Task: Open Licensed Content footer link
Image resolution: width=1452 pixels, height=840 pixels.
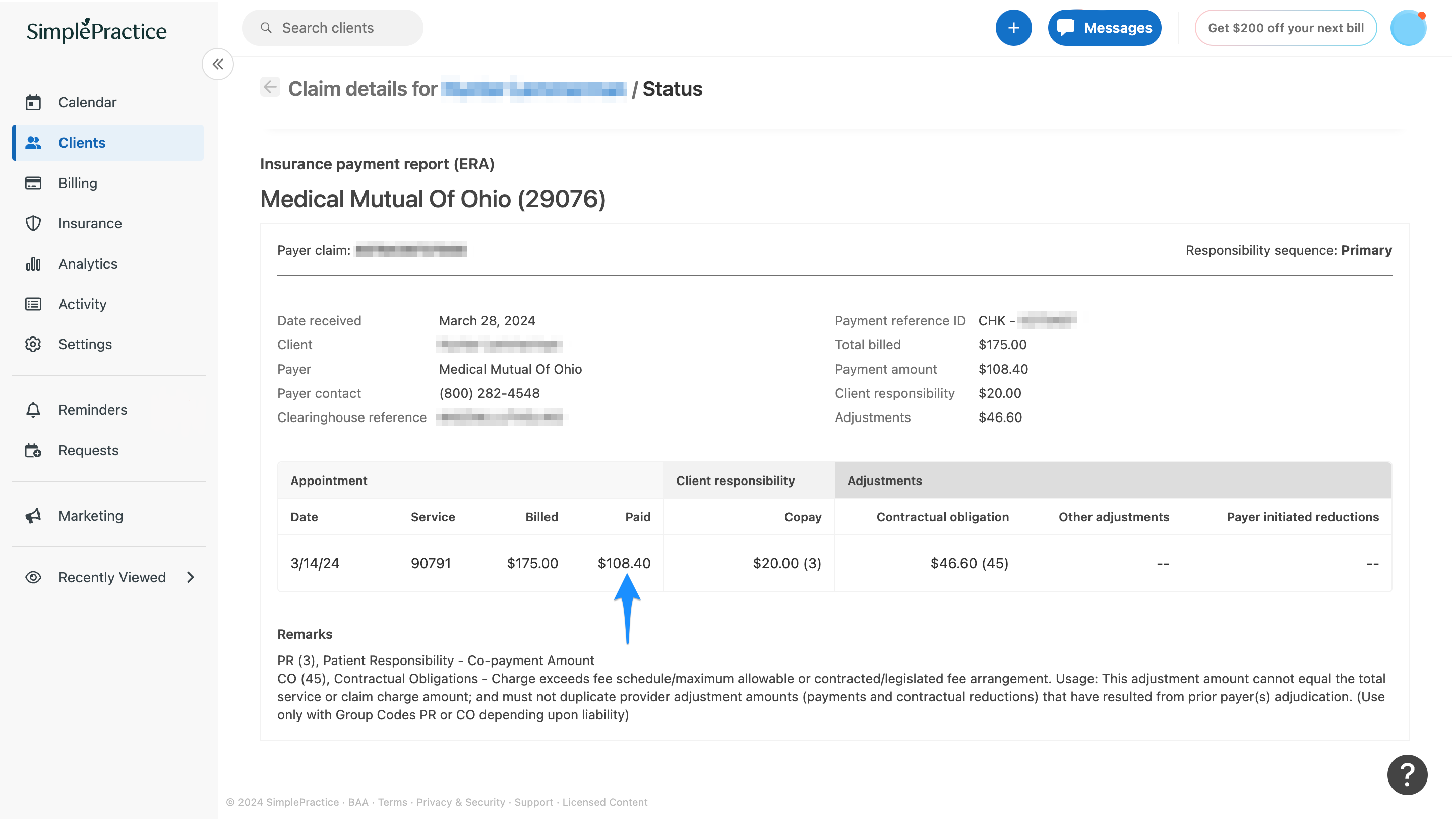Action: (x=604, y=803)
